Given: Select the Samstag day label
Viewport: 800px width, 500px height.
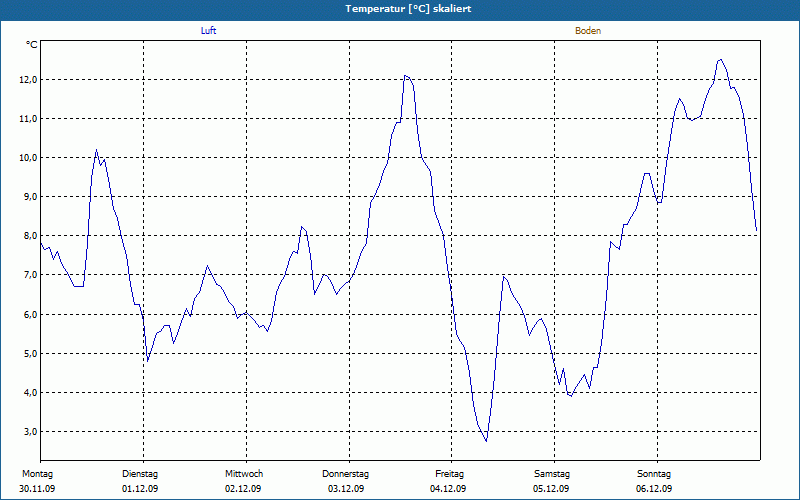Looking at the screenshot, I should (552, 474).
